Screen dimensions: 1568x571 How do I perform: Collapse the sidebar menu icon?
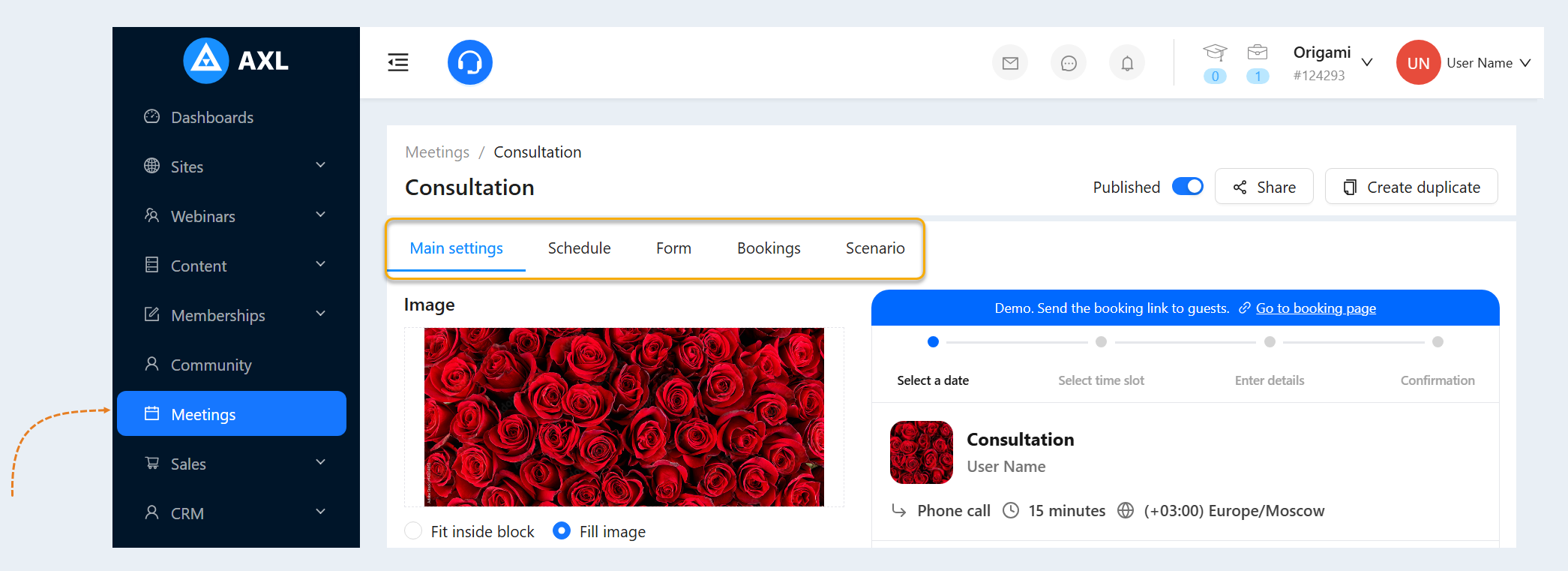coord(398,62)
